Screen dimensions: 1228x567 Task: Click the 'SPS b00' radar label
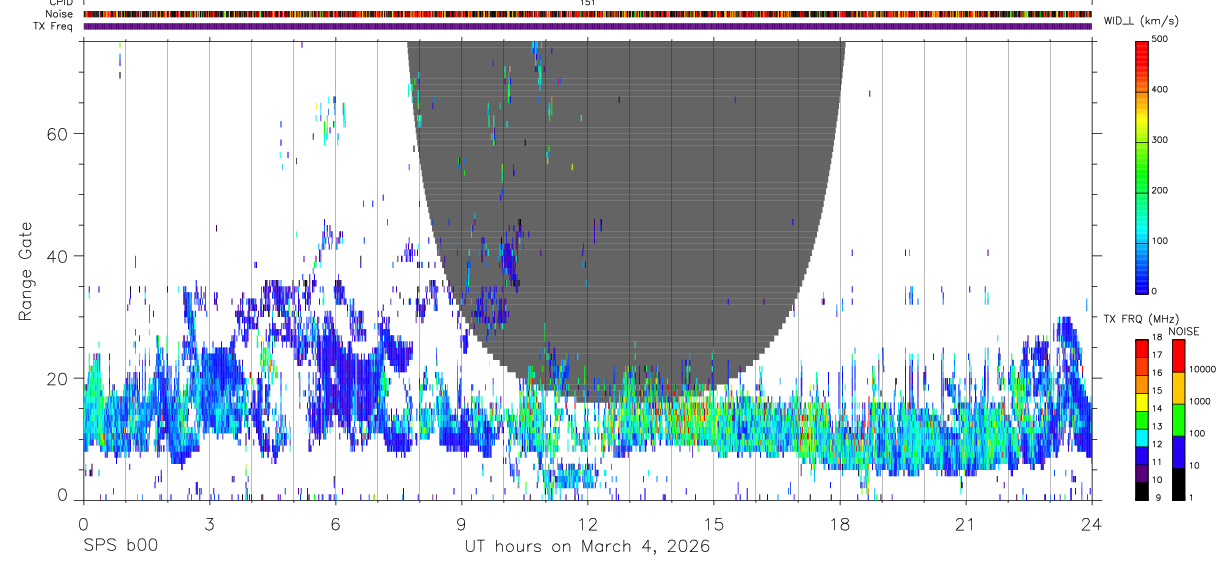pos(120,547)
